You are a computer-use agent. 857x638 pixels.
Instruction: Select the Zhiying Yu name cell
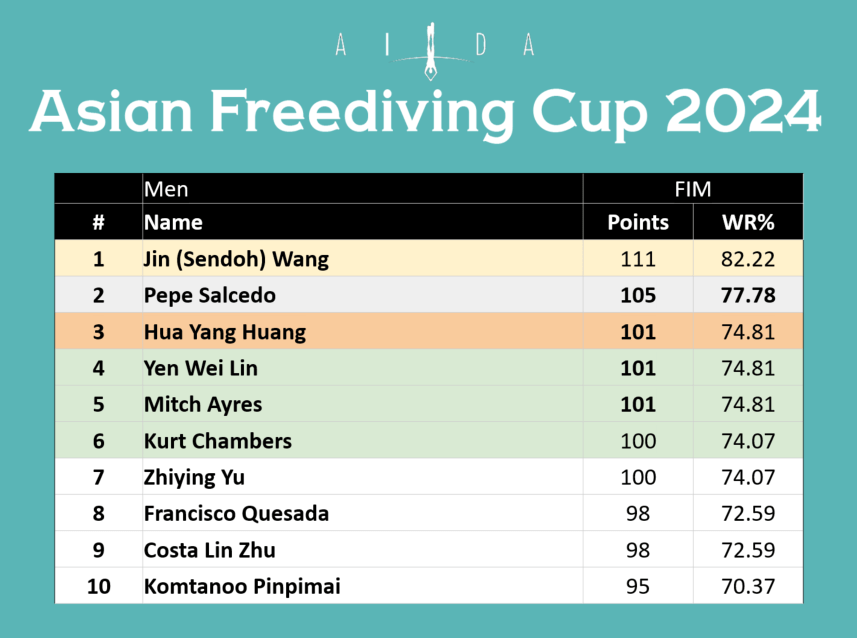tap(194, 477)
